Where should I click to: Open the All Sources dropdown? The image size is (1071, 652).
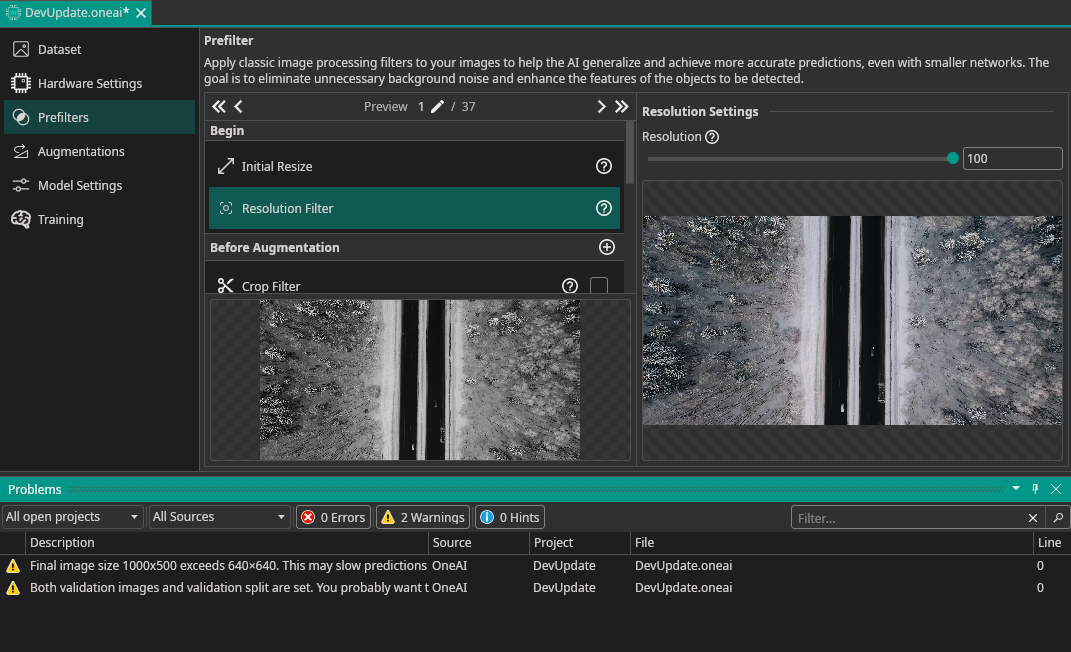click(x=220, y=517)
